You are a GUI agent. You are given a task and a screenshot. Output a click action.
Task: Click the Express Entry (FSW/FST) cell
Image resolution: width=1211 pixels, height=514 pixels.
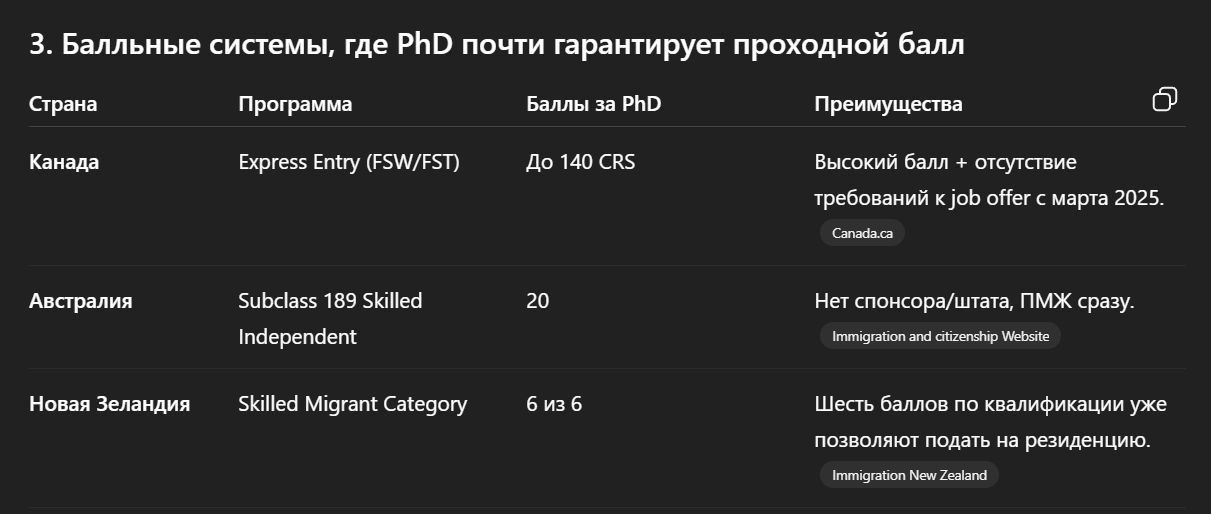coord(349,162)
